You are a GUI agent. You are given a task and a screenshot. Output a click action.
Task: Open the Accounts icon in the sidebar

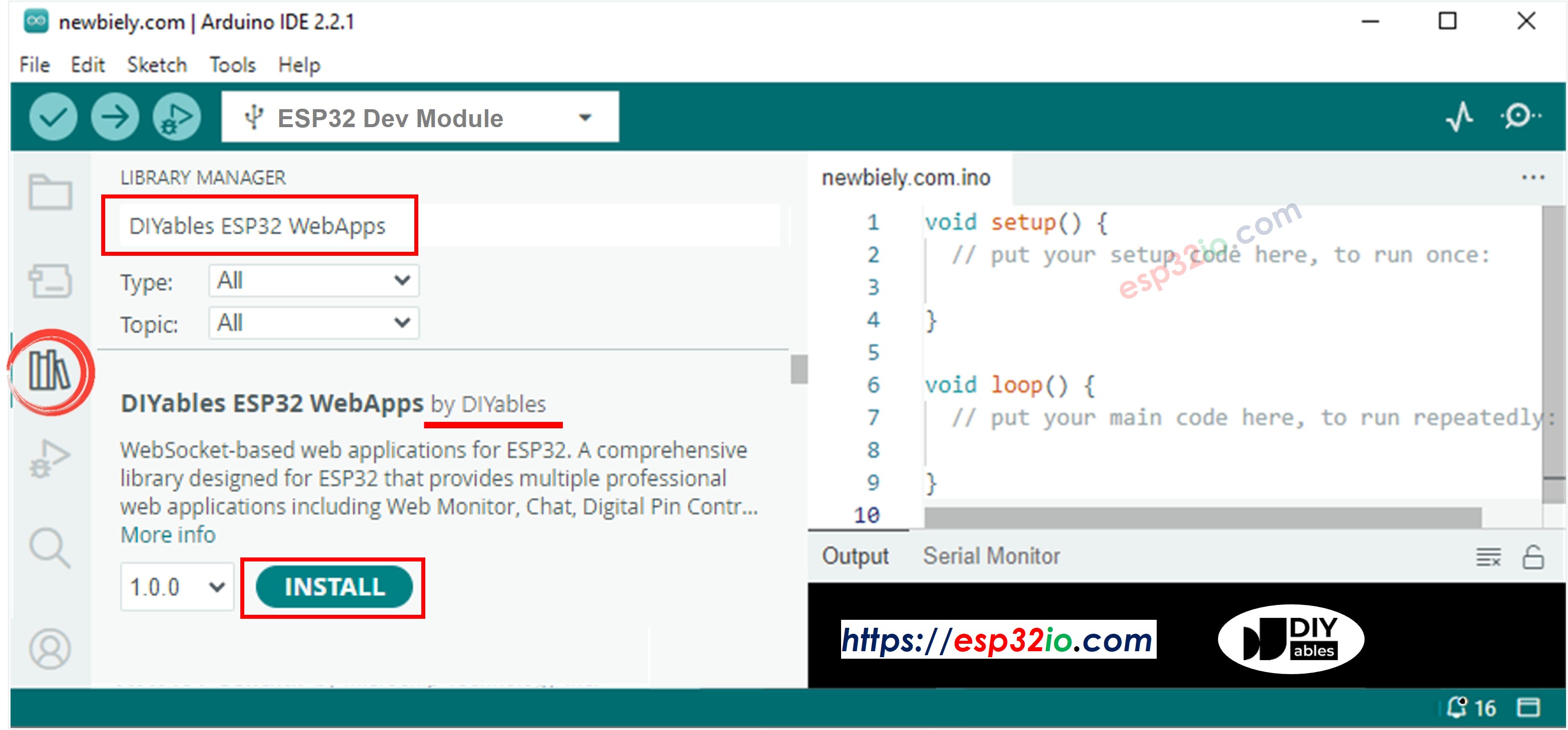[x=51, y=648]
